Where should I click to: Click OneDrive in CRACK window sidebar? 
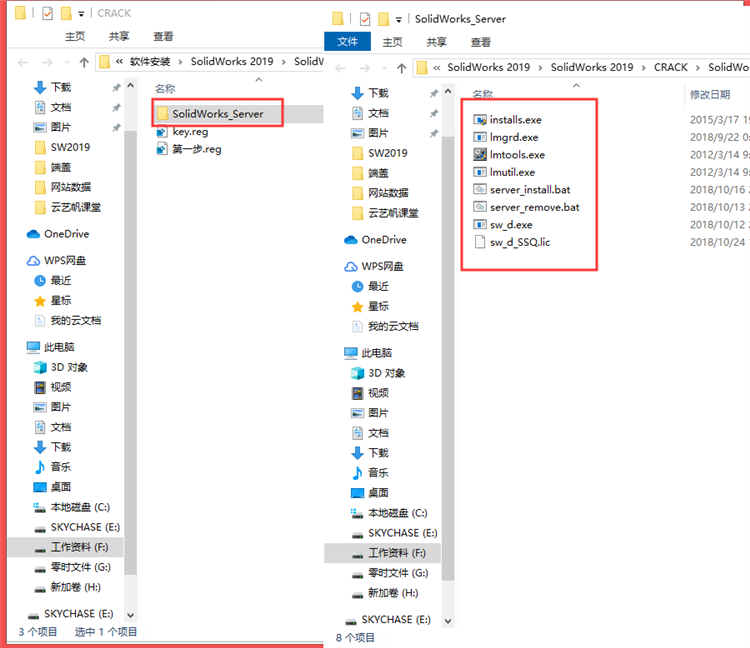58,234
